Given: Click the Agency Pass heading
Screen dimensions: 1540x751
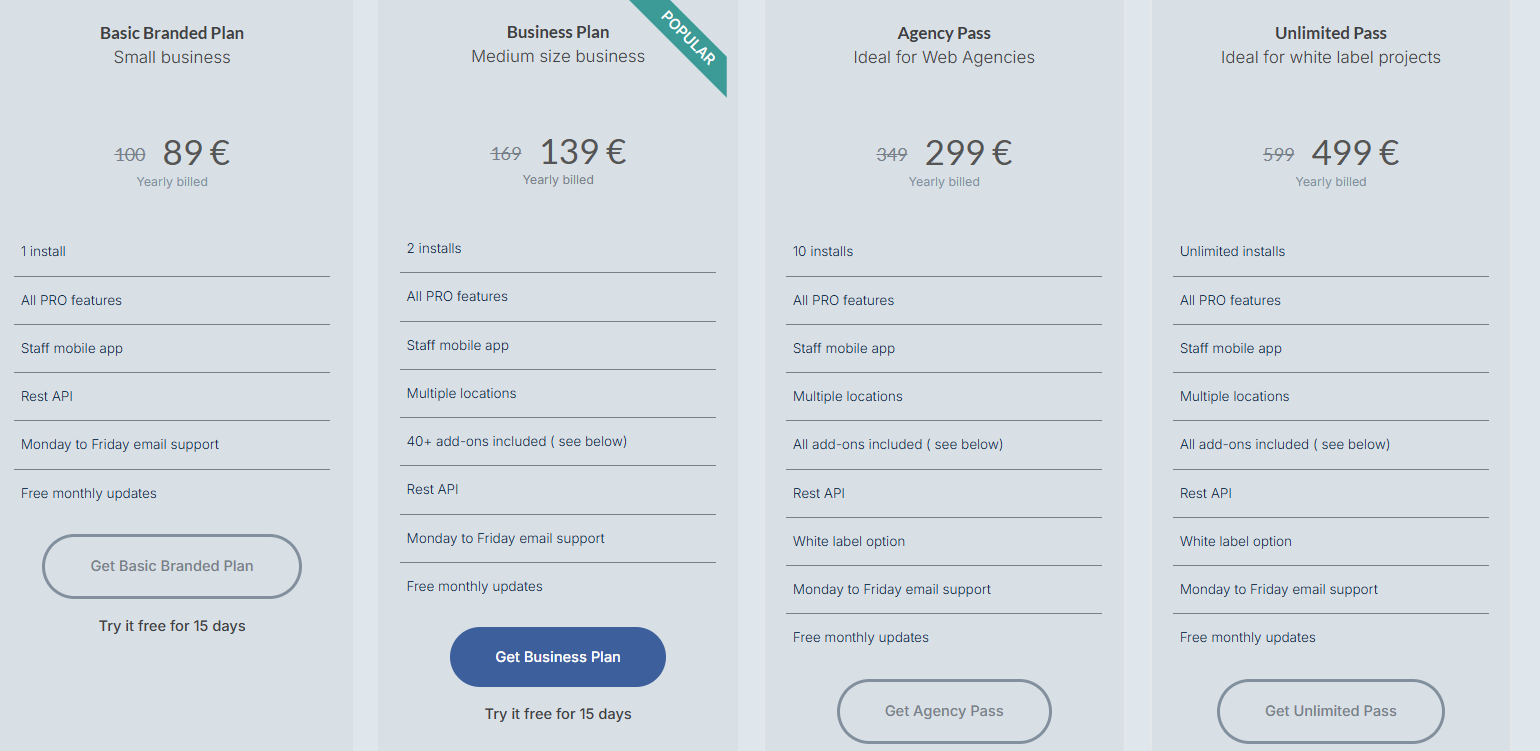Looking at the screenshot, I should [x=944, y=33].
